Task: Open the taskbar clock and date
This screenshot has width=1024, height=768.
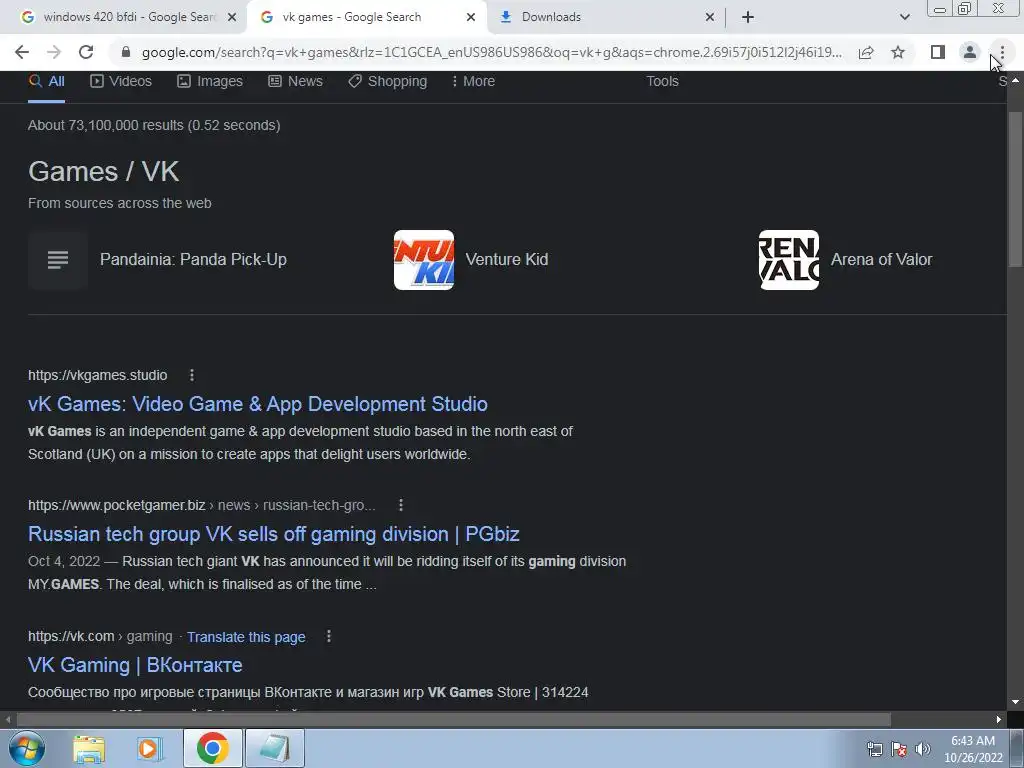Action: point(973,749)
